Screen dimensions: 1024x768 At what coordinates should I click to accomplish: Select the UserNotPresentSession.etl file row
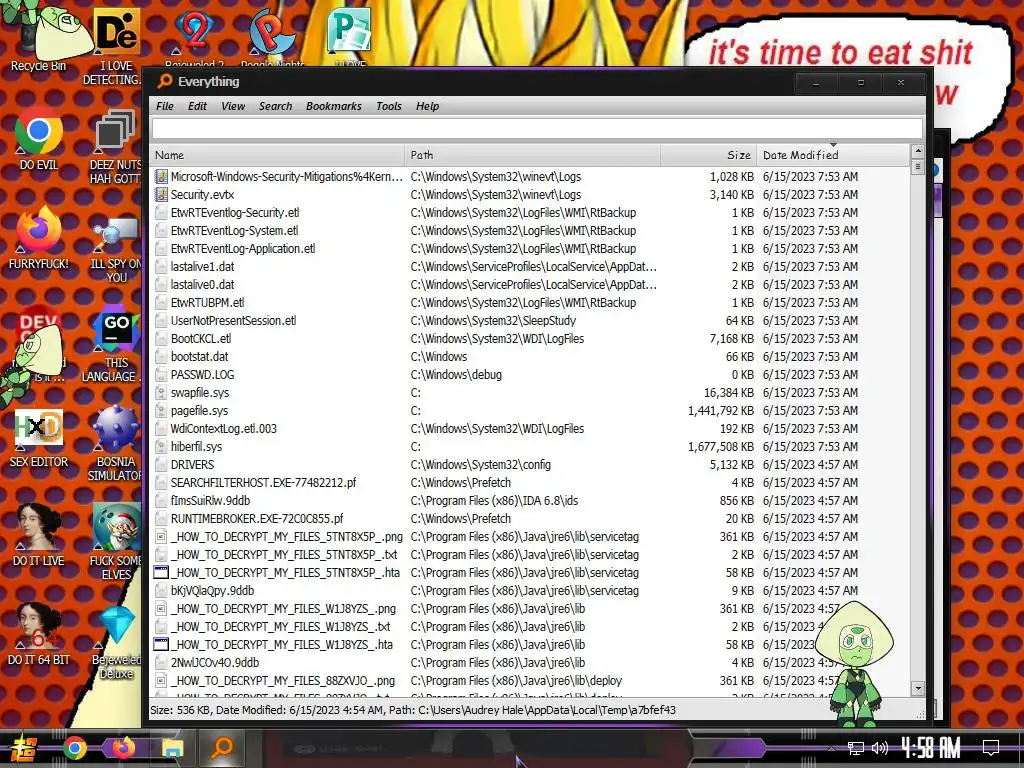click(x=530, y=321)
